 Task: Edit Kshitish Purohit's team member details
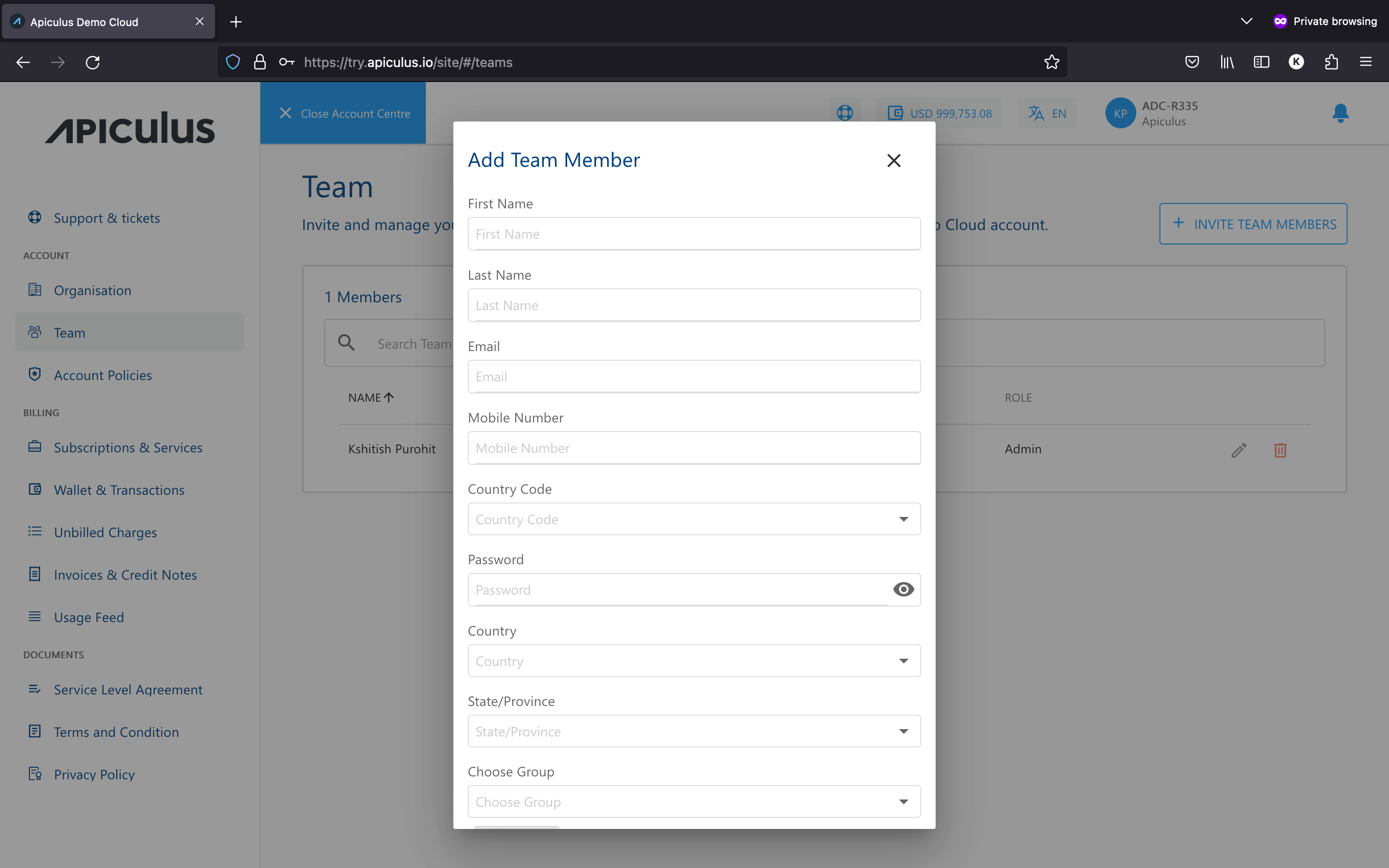click(x=1239, y=450)
